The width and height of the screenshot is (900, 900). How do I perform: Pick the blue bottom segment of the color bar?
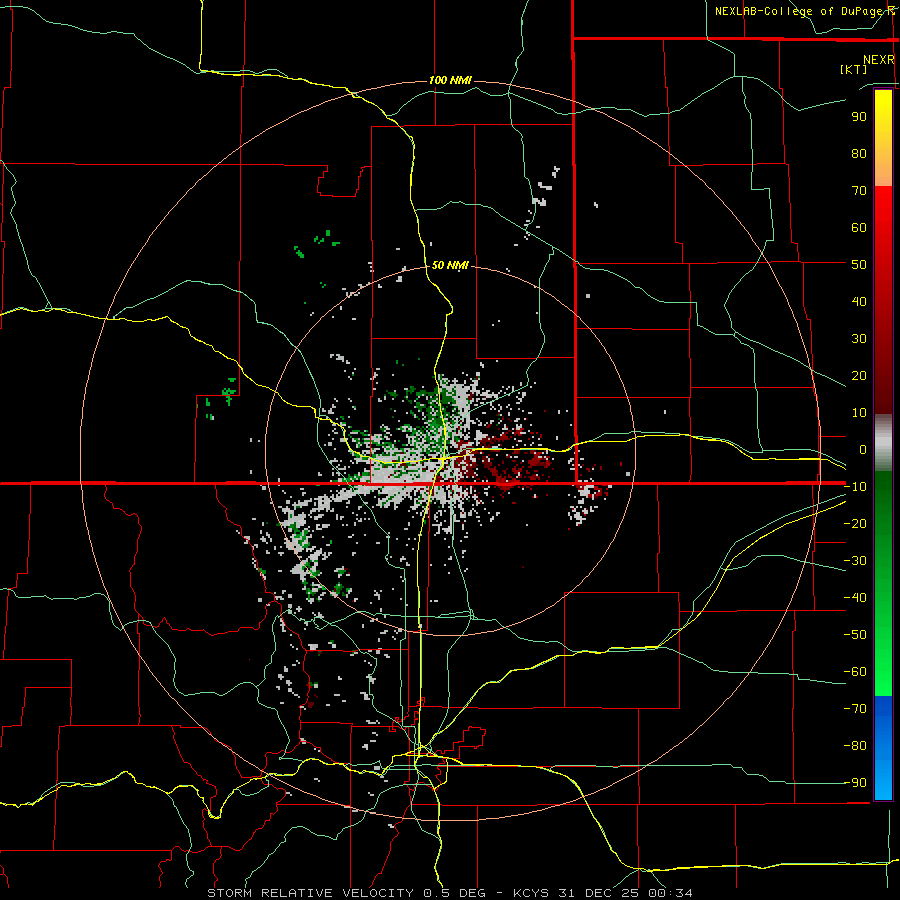point(883,747)
